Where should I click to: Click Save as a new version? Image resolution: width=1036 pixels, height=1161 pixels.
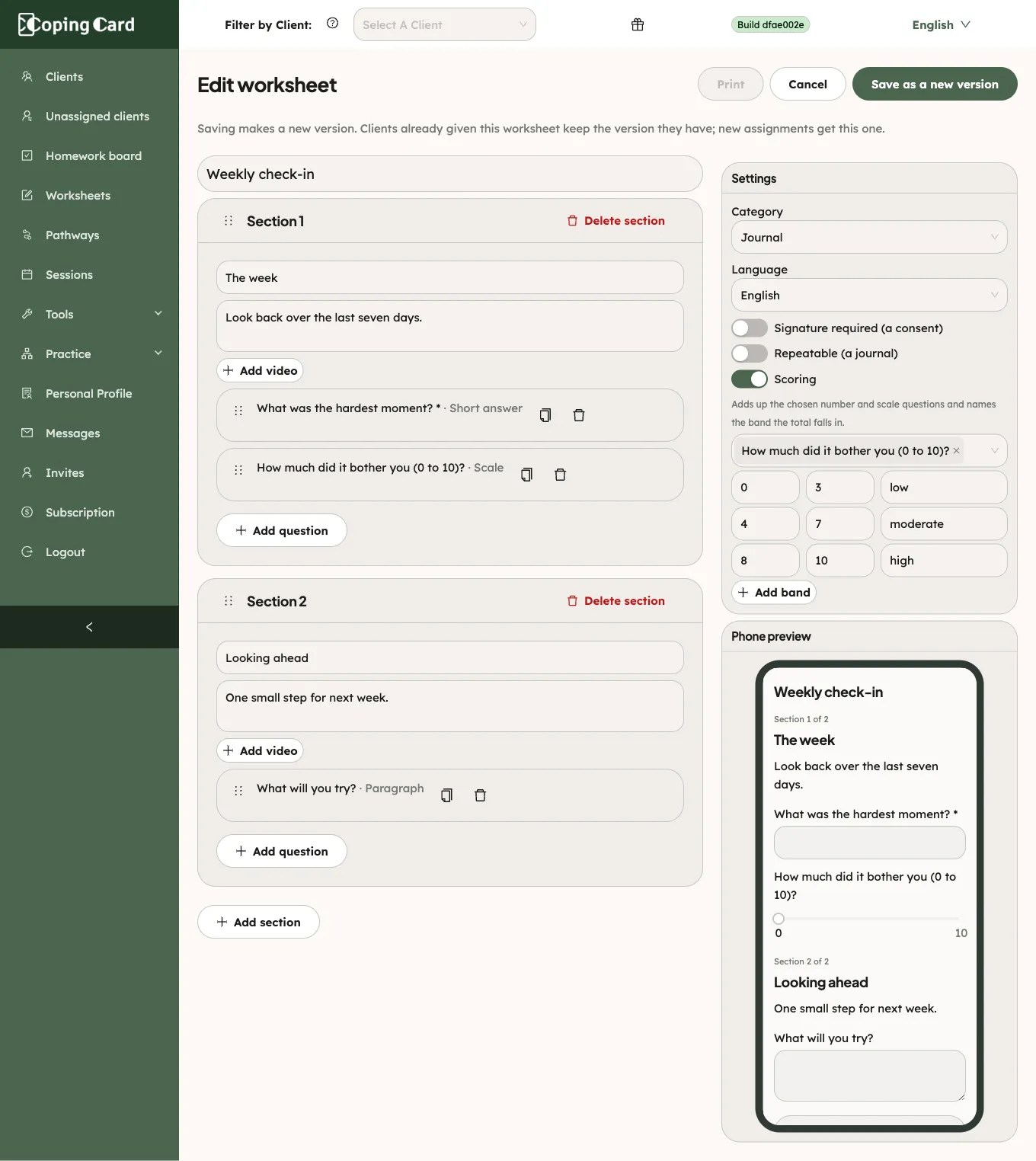(935, 84)
